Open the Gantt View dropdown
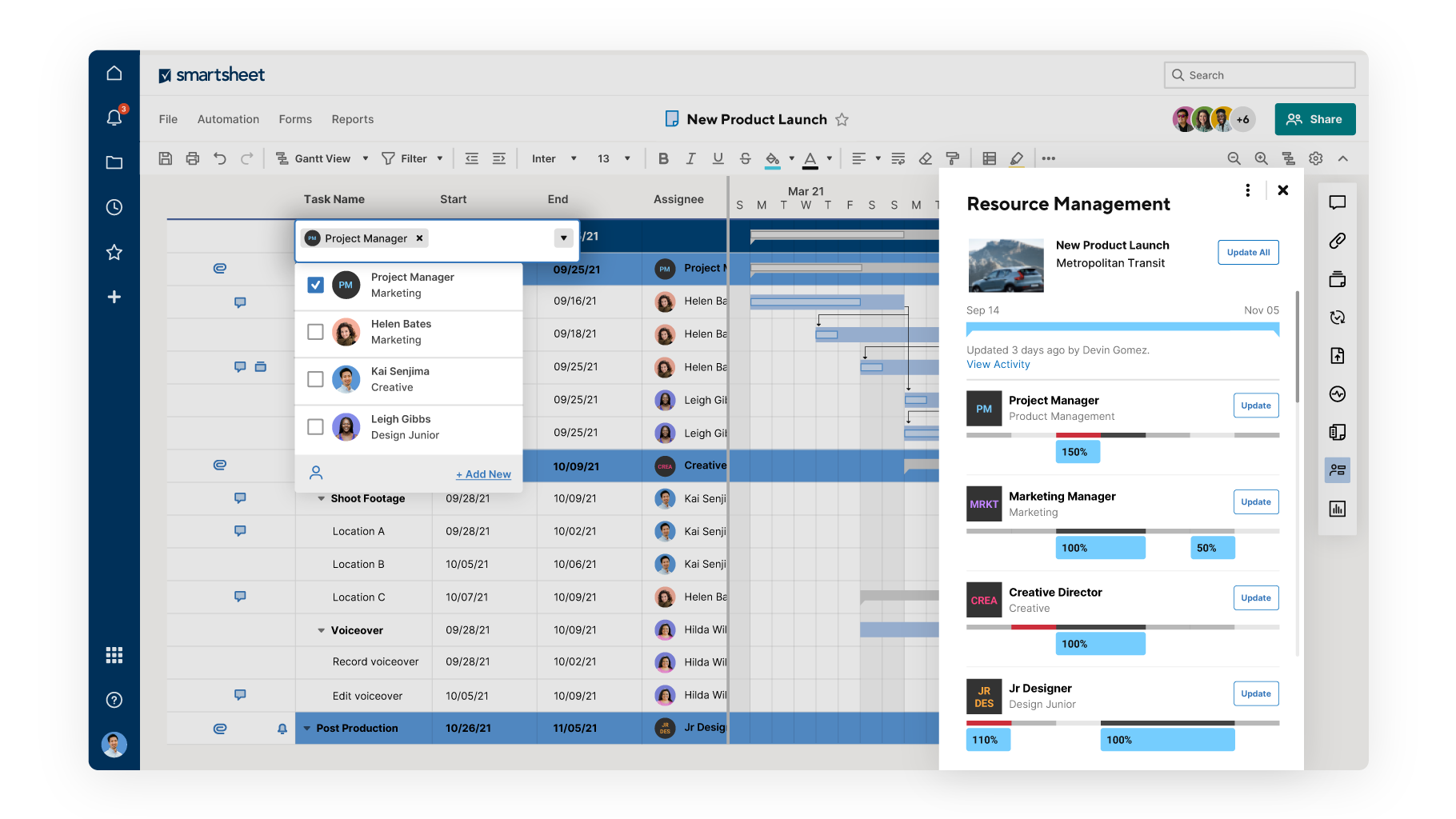 [x=365, y=158]
